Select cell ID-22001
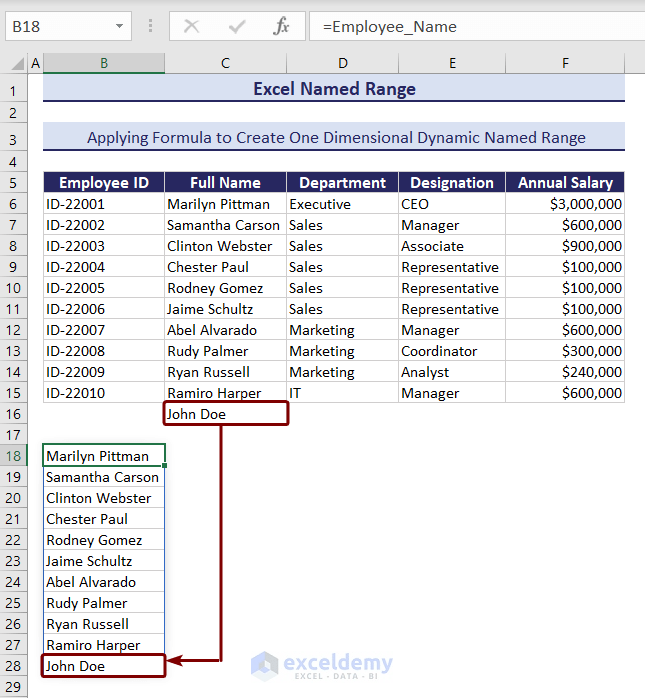Image resolution: width=645 pixels, height=698 pixels. [x=104, y=204]
